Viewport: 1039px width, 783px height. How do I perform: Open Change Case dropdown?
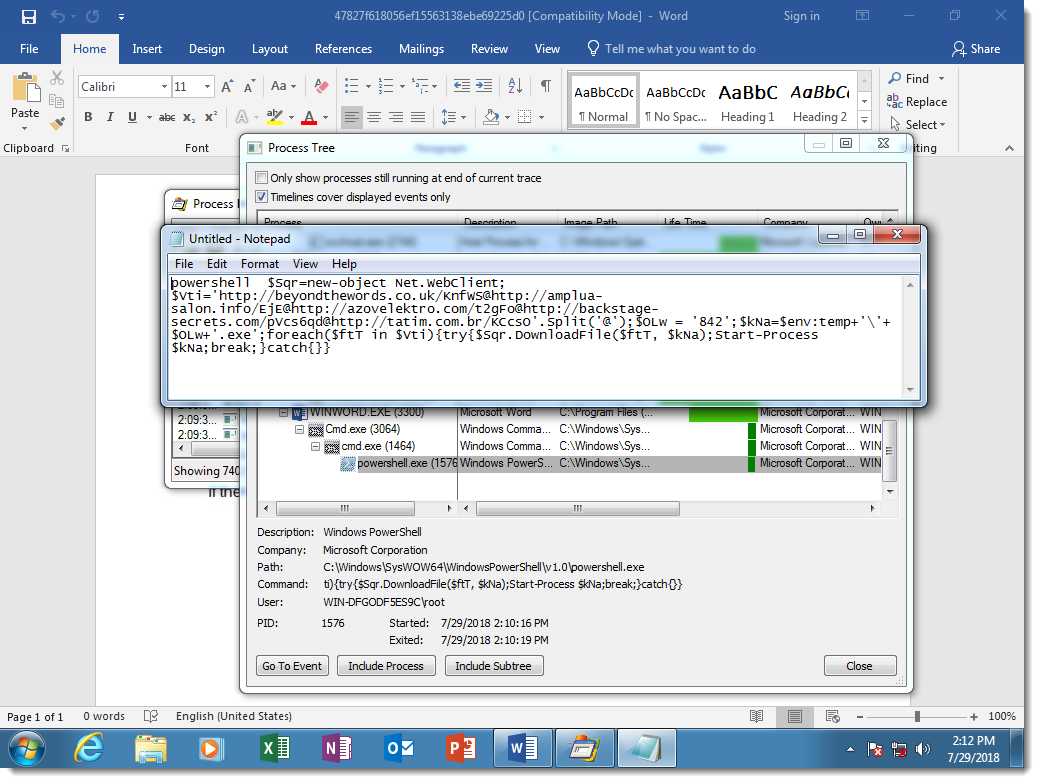click(x=283, y=86)
